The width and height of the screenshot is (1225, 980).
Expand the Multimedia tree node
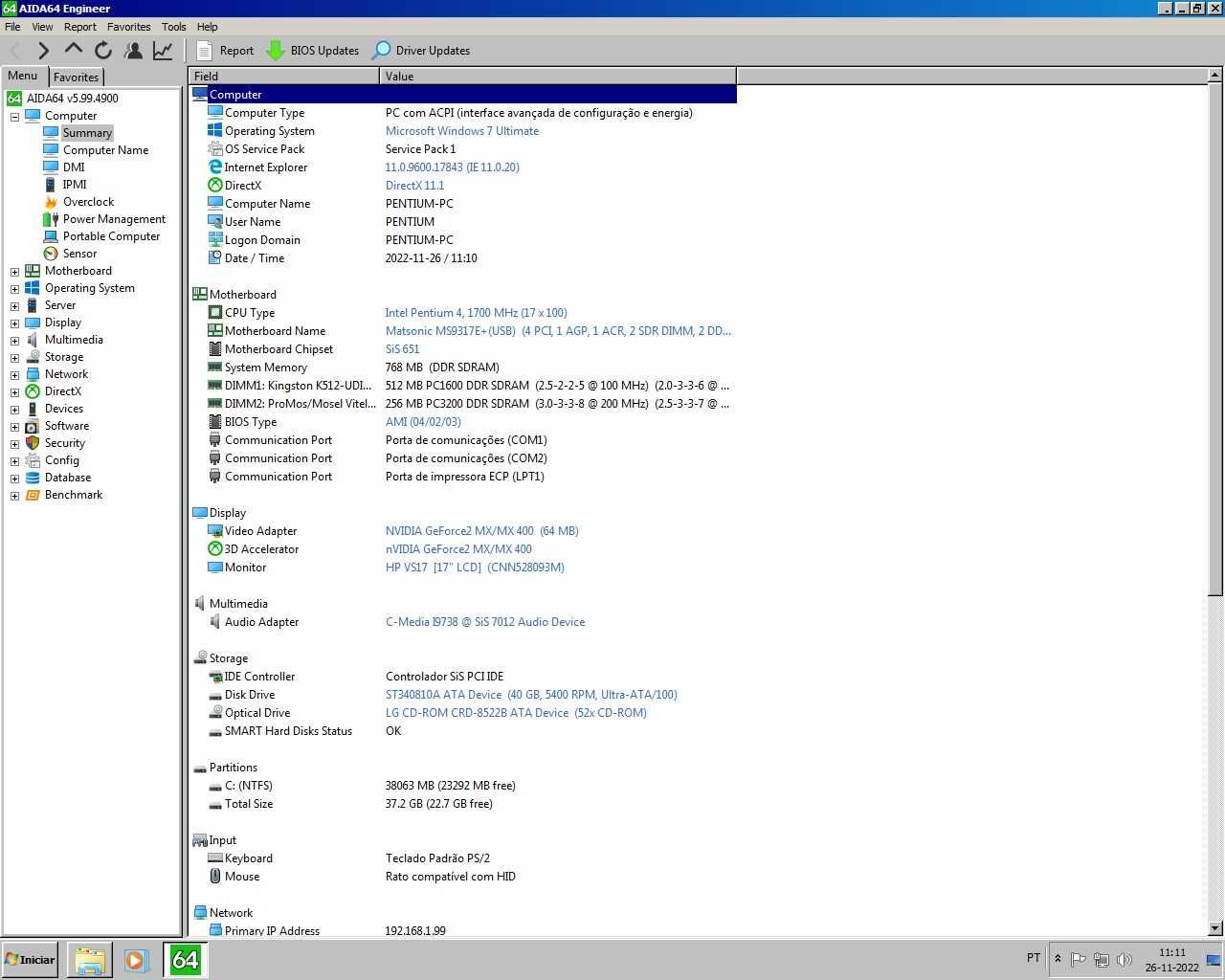14,341
